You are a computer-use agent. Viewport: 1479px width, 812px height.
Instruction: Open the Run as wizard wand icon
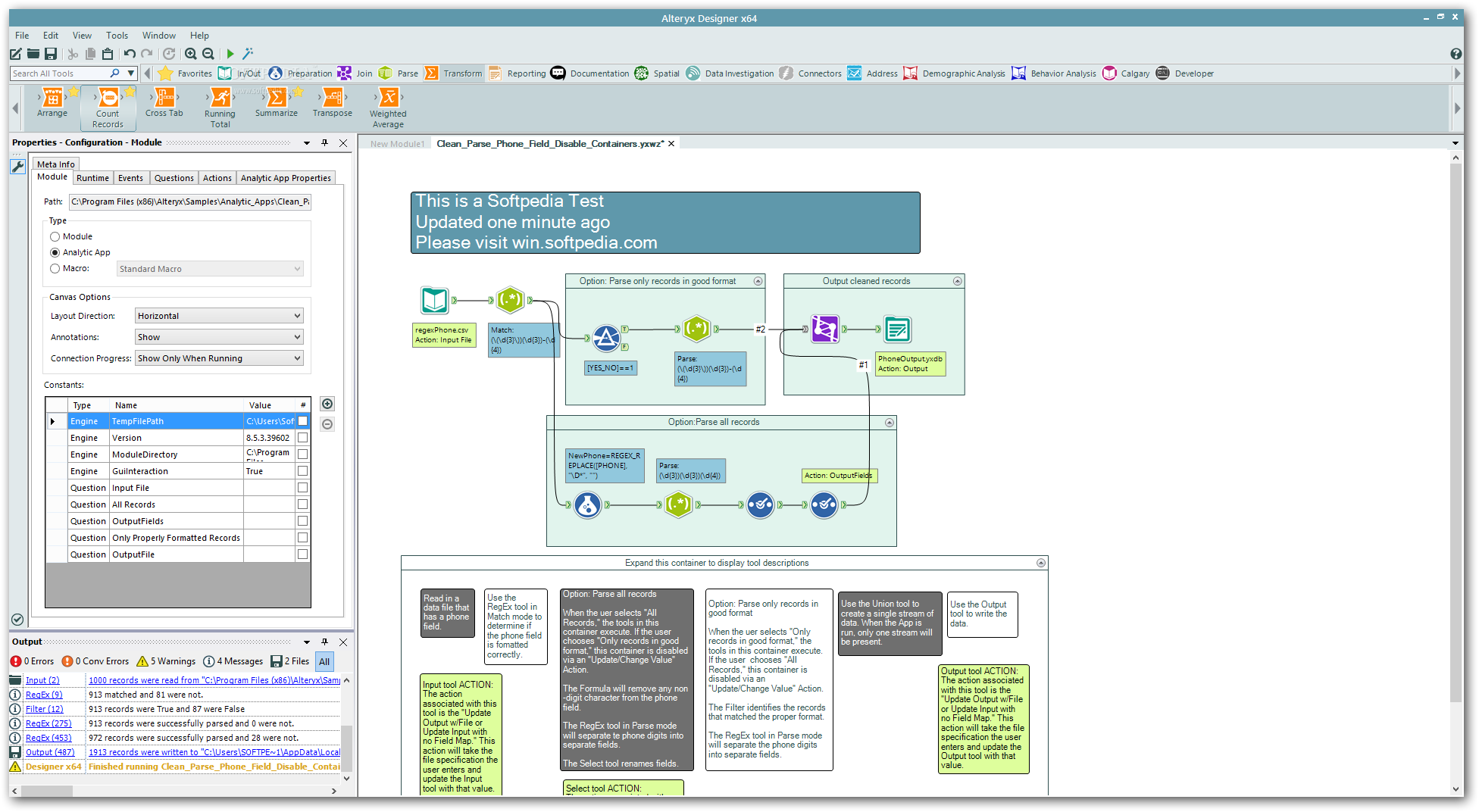tap(248, 54)
